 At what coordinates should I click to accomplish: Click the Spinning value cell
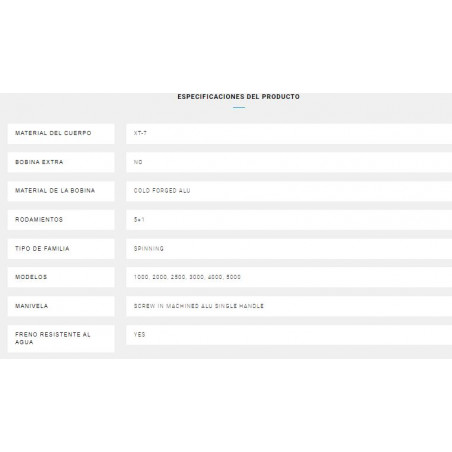tap(289, 249)
